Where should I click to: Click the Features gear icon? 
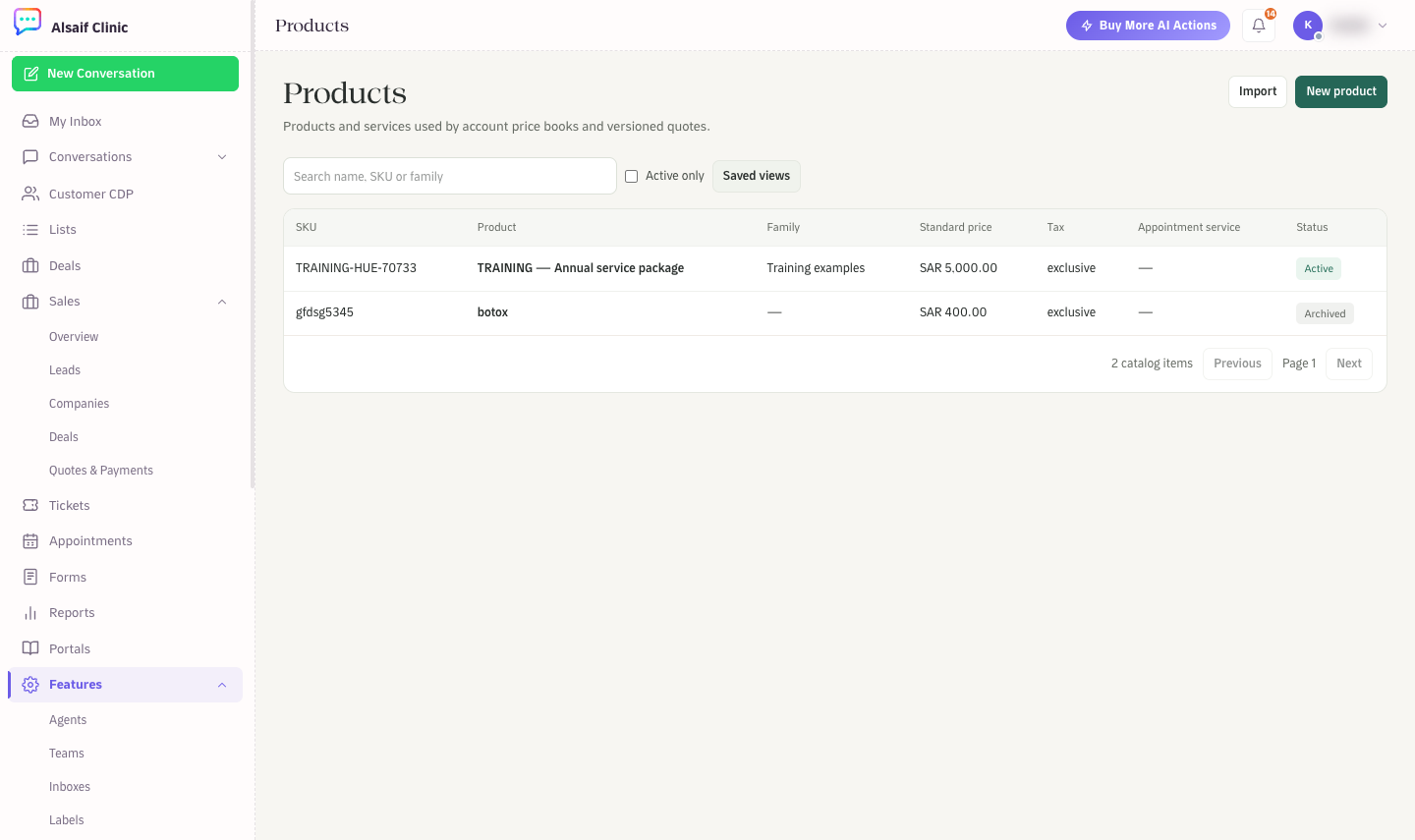(x=30, y=685)
